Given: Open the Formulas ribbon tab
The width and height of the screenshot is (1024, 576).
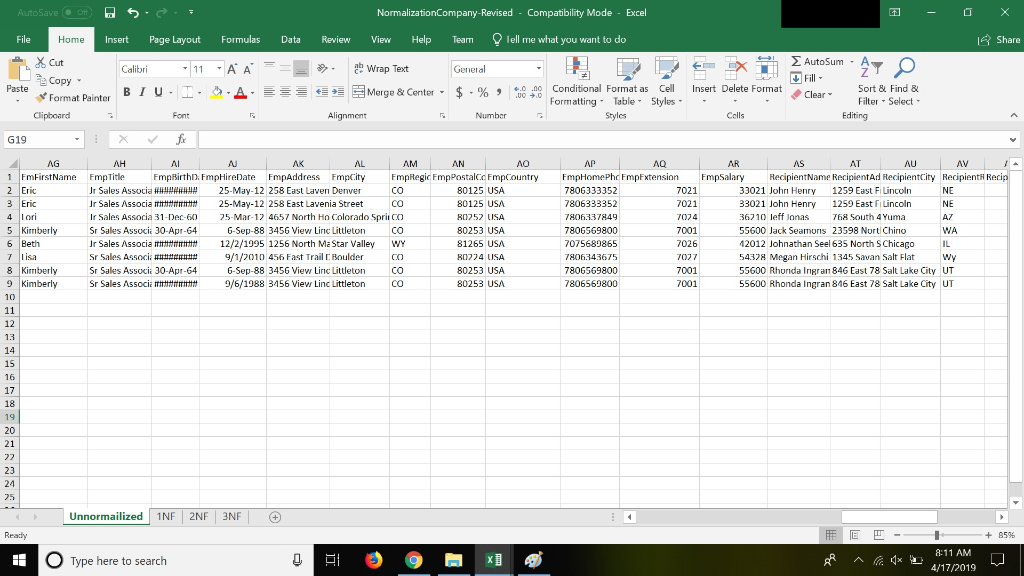Looking at the screenshot, I should [240, 40].
